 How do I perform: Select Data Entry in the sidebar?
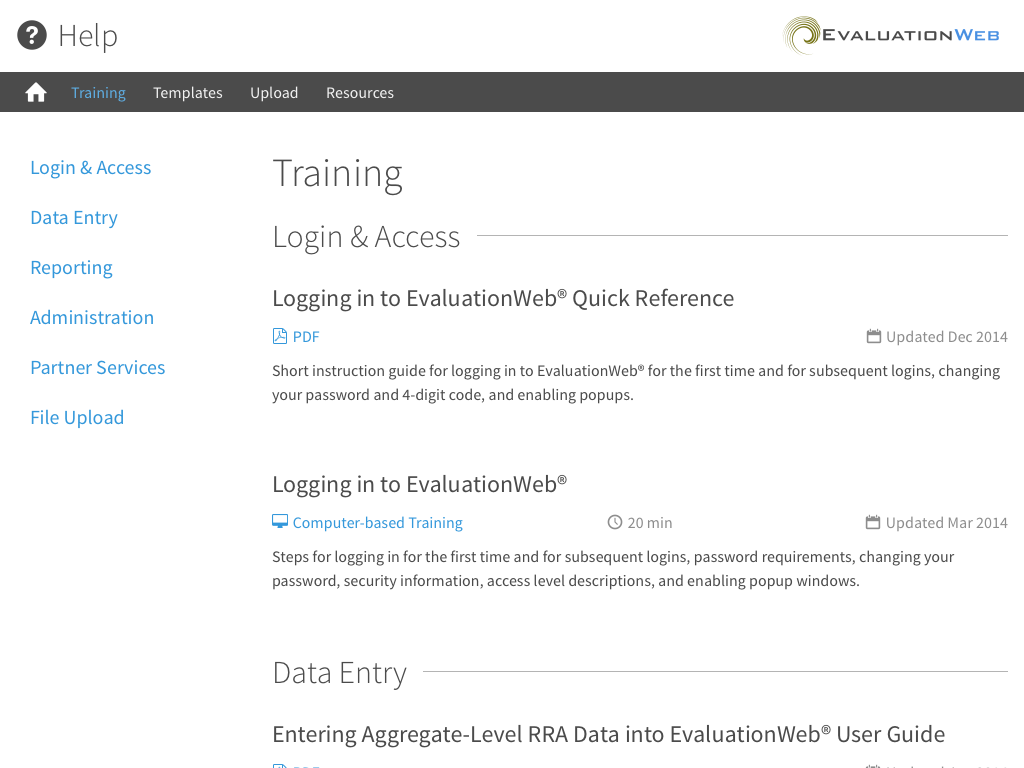pos(74,217)
